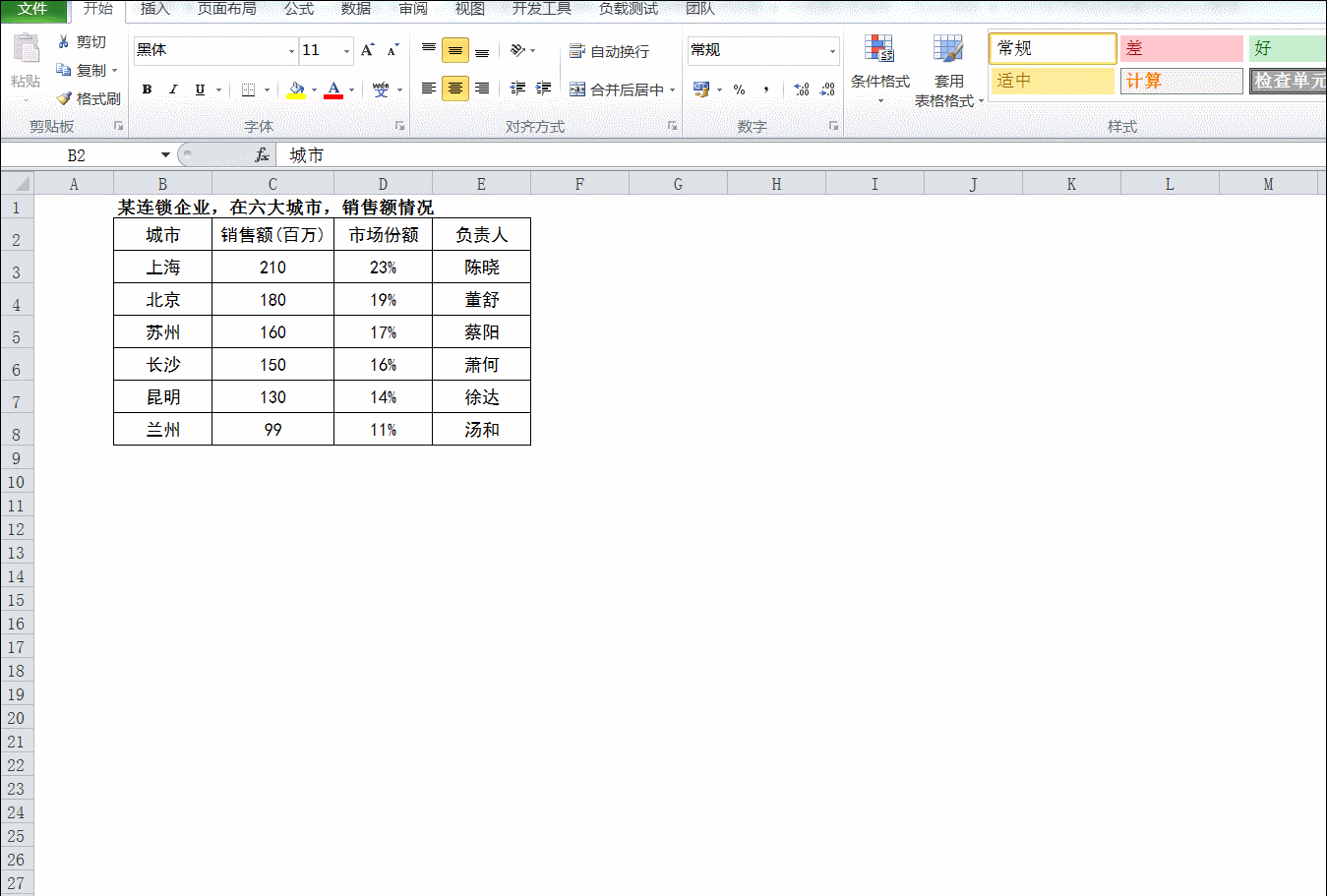Switch to the Insert (插入) tab

tap(155, 9)
